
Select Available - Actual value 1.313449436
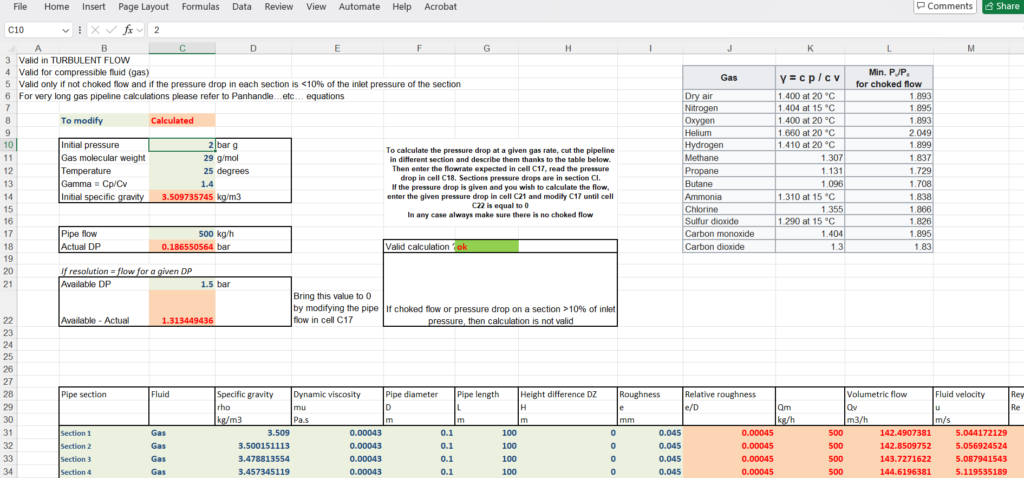[x=182, y=308]
